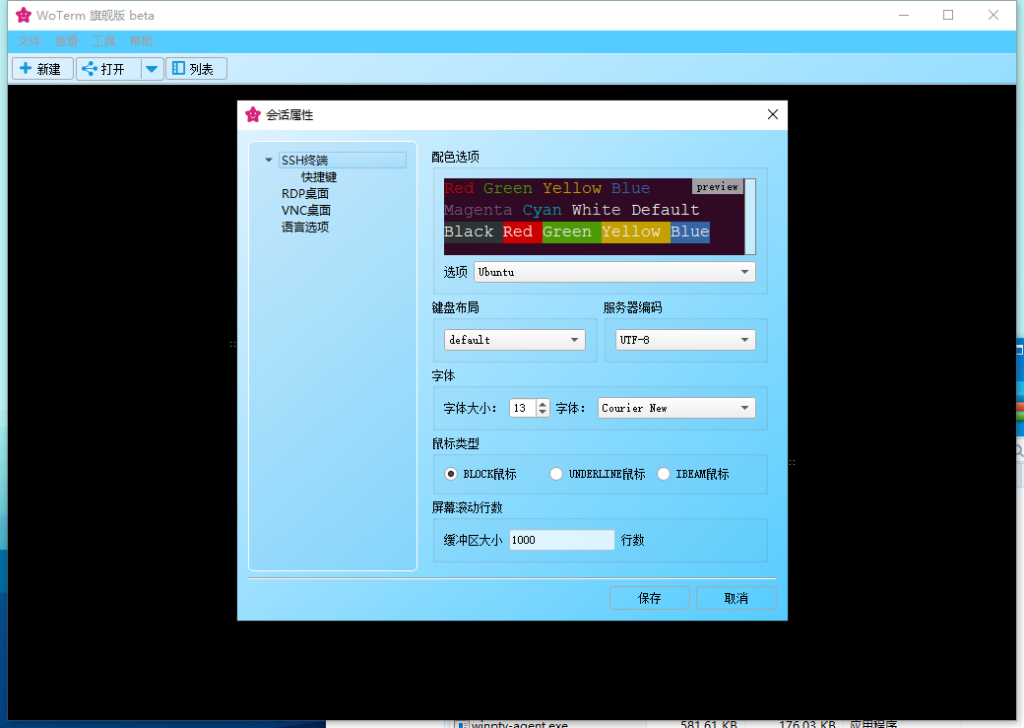The width and height of the screenshot is (1024, 728).
Task: Maximize the WoTerm window
Action: (x=948, y=15)
